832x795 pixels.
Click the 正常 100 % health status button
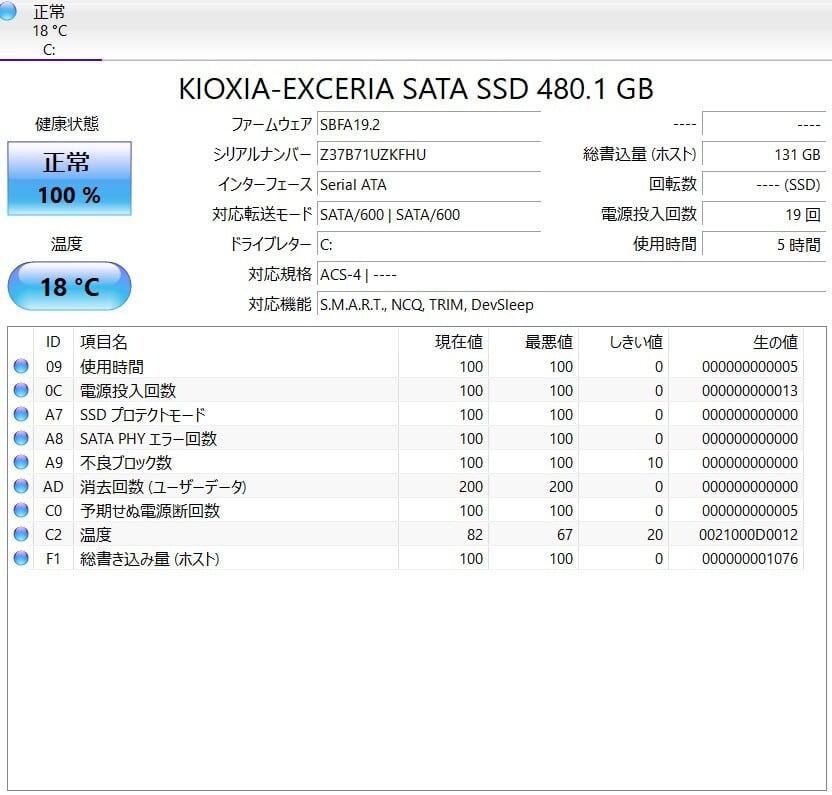tap(69, 179)
